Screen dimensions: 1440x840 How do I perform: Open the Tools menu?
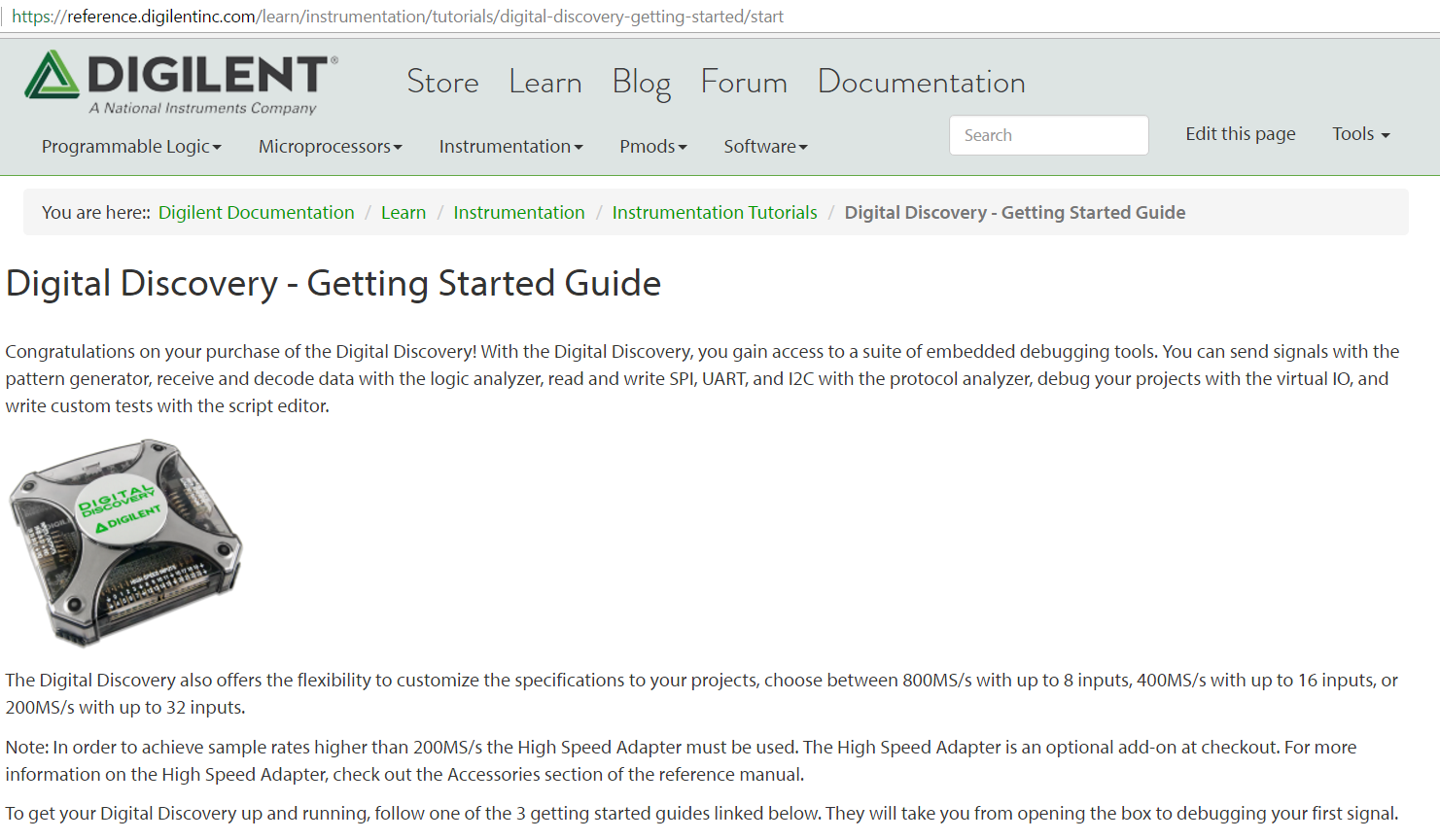1359,134
